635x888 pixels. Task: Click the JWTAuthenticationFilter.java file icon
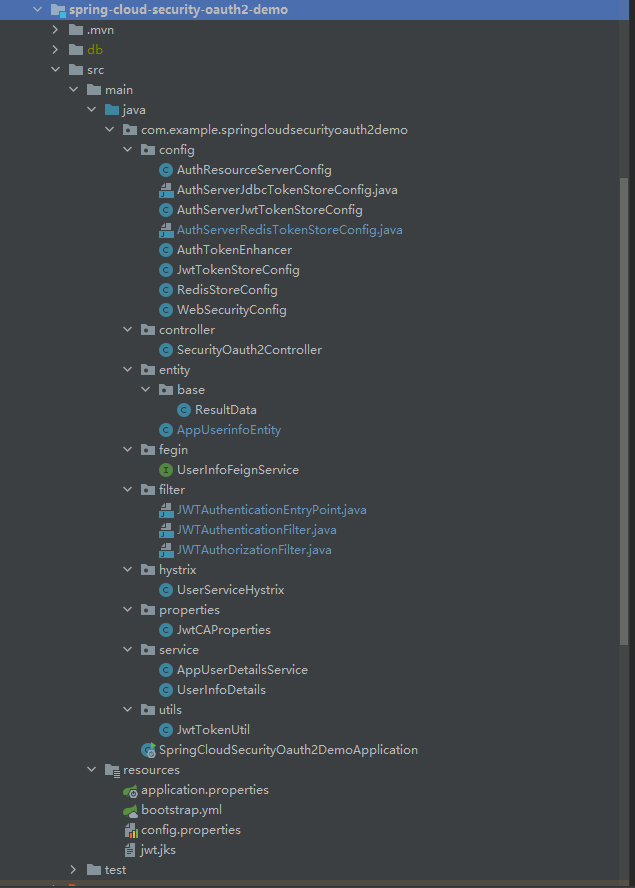(x=165, y=530)
